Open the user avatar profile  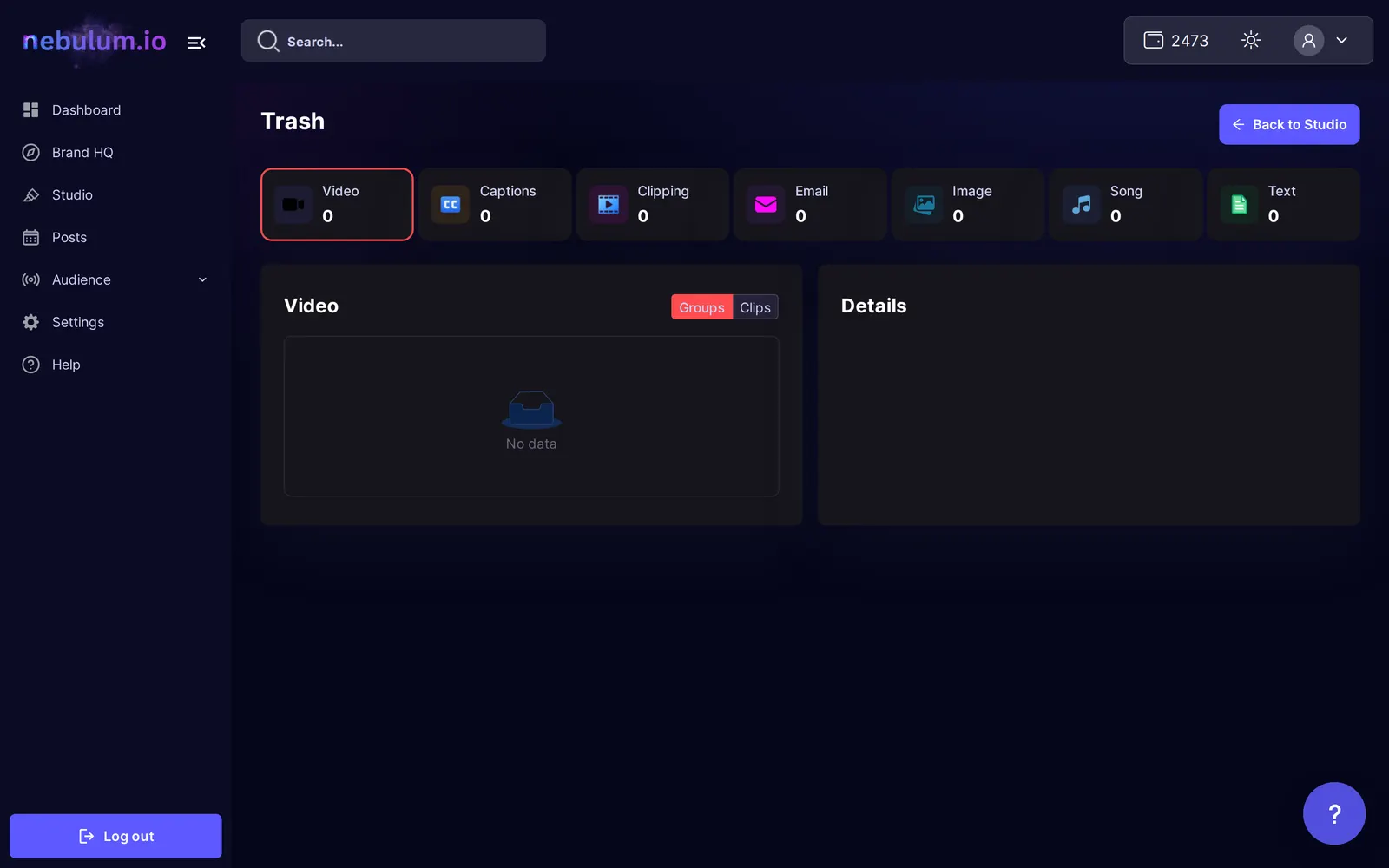(1308, 40)
